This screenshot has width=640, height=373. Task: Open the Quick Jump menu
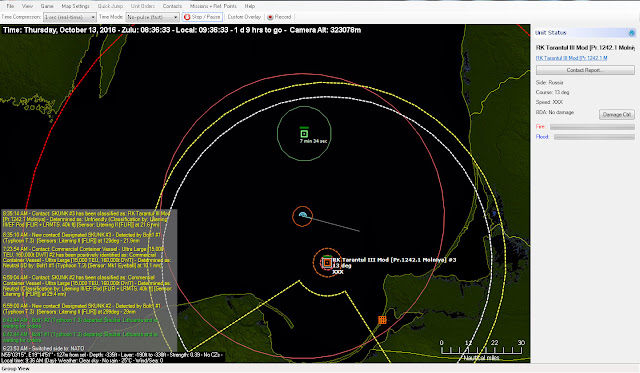coord(110,6)
